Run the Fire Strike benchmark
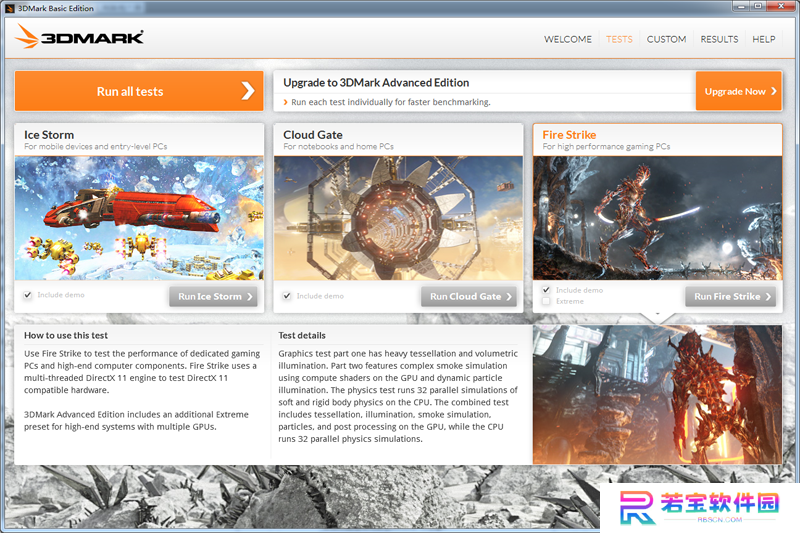The image size is (800, 533). point(731,296)
